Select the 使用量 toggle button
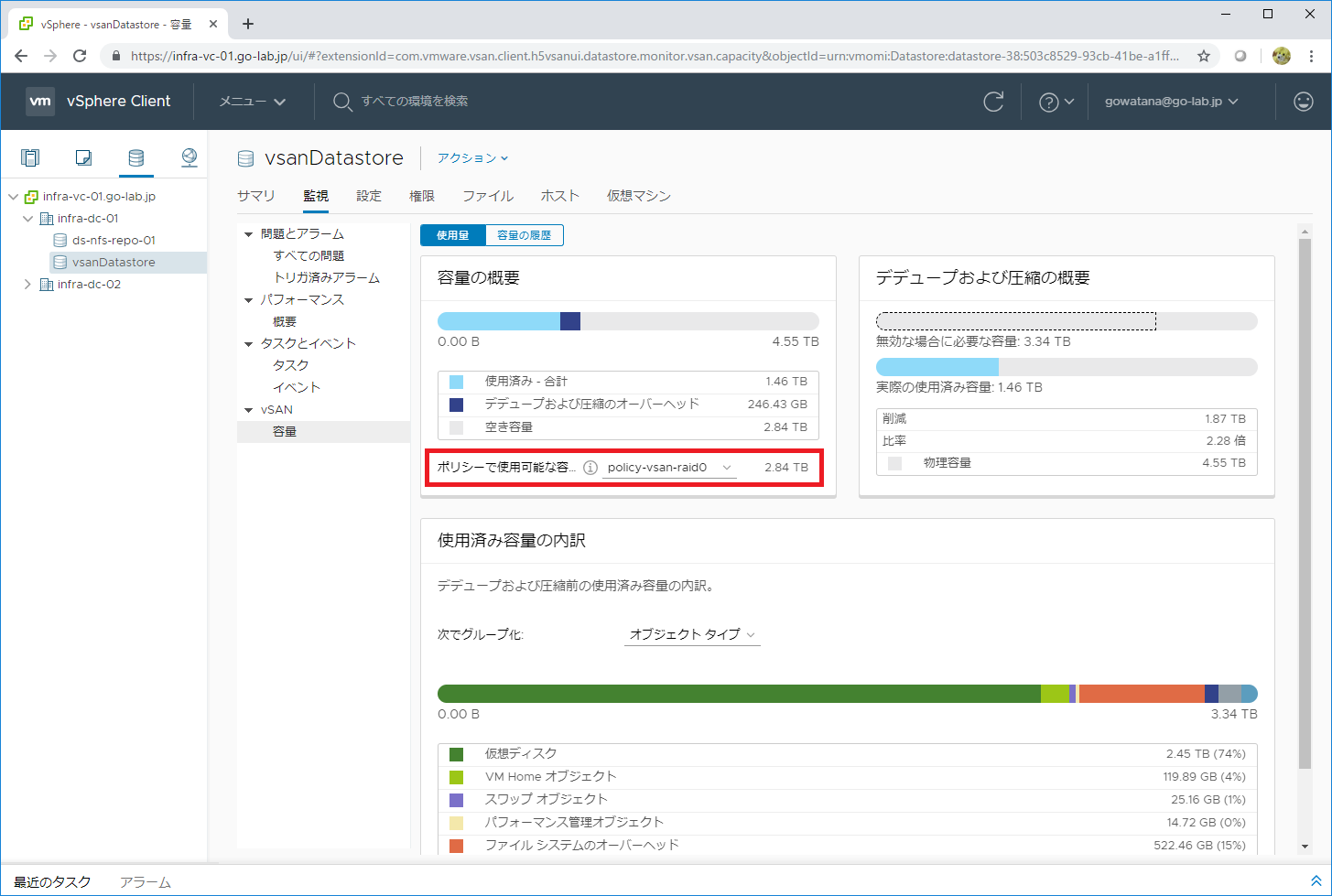Viewport: 1332px width, 896px height. tap(452, 235)
